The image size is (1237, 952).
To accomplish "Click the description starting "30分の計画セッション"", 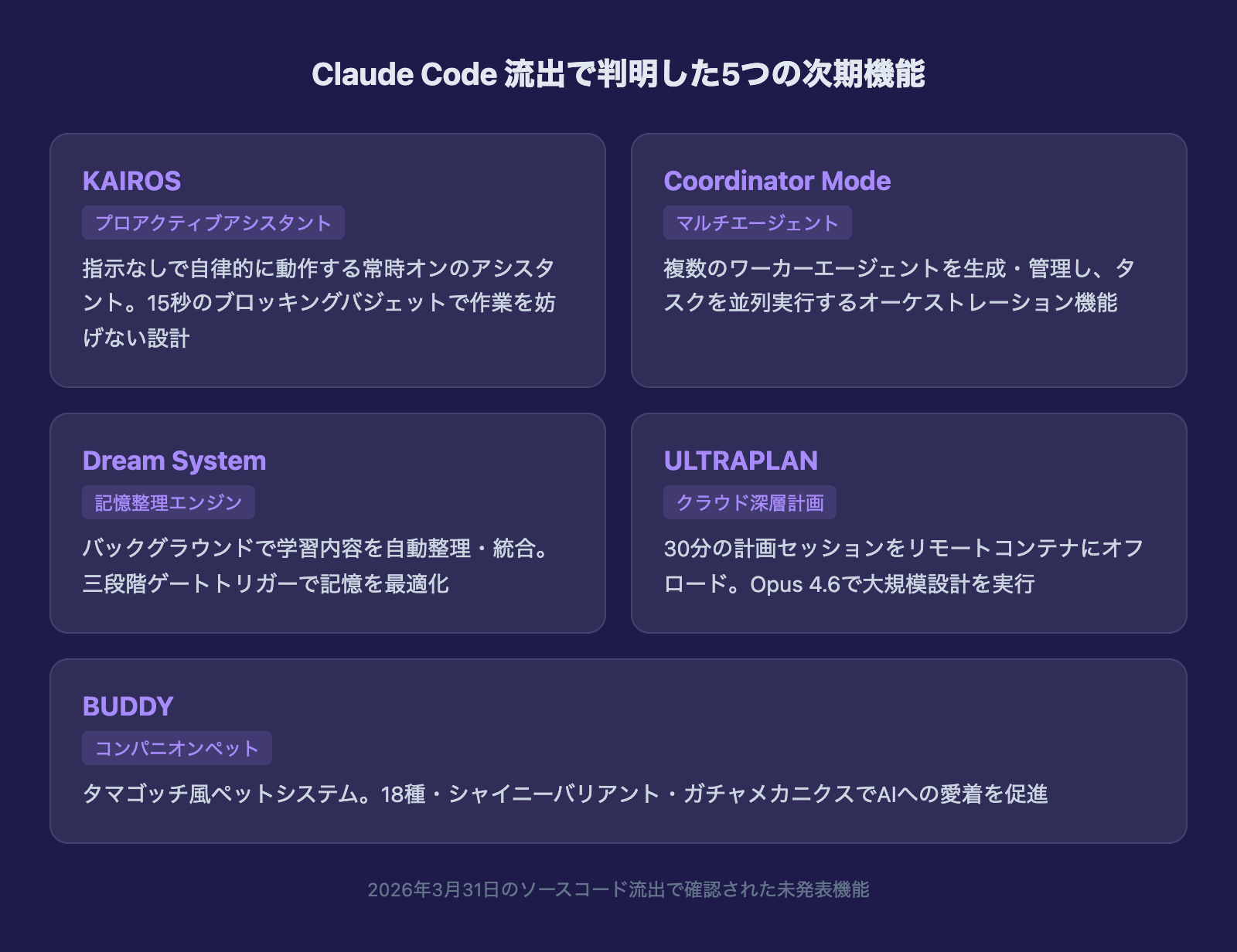I will point(904,566).
